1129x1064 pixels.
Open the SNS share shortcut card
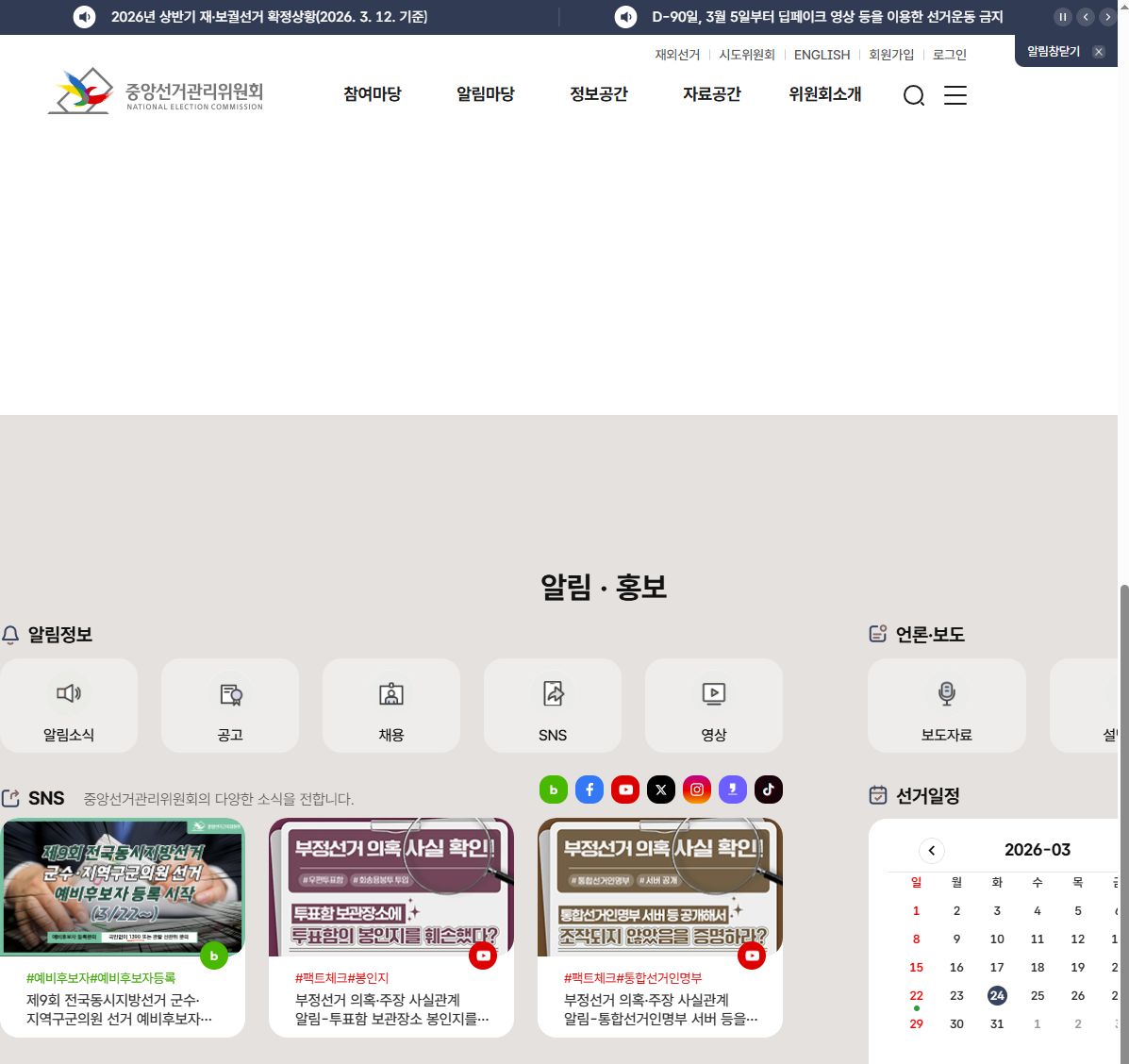click(553, 706)
